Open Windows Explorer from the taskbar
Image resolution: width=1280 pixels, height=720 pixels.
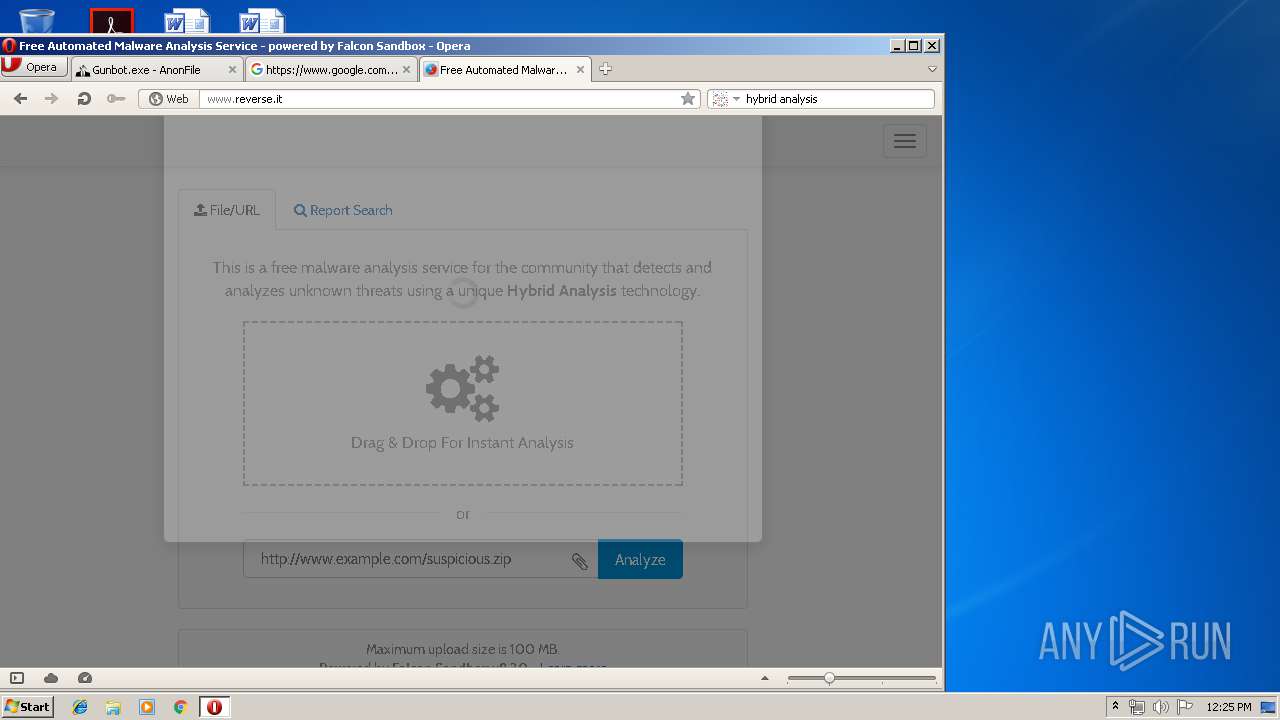tap(113, 707)
